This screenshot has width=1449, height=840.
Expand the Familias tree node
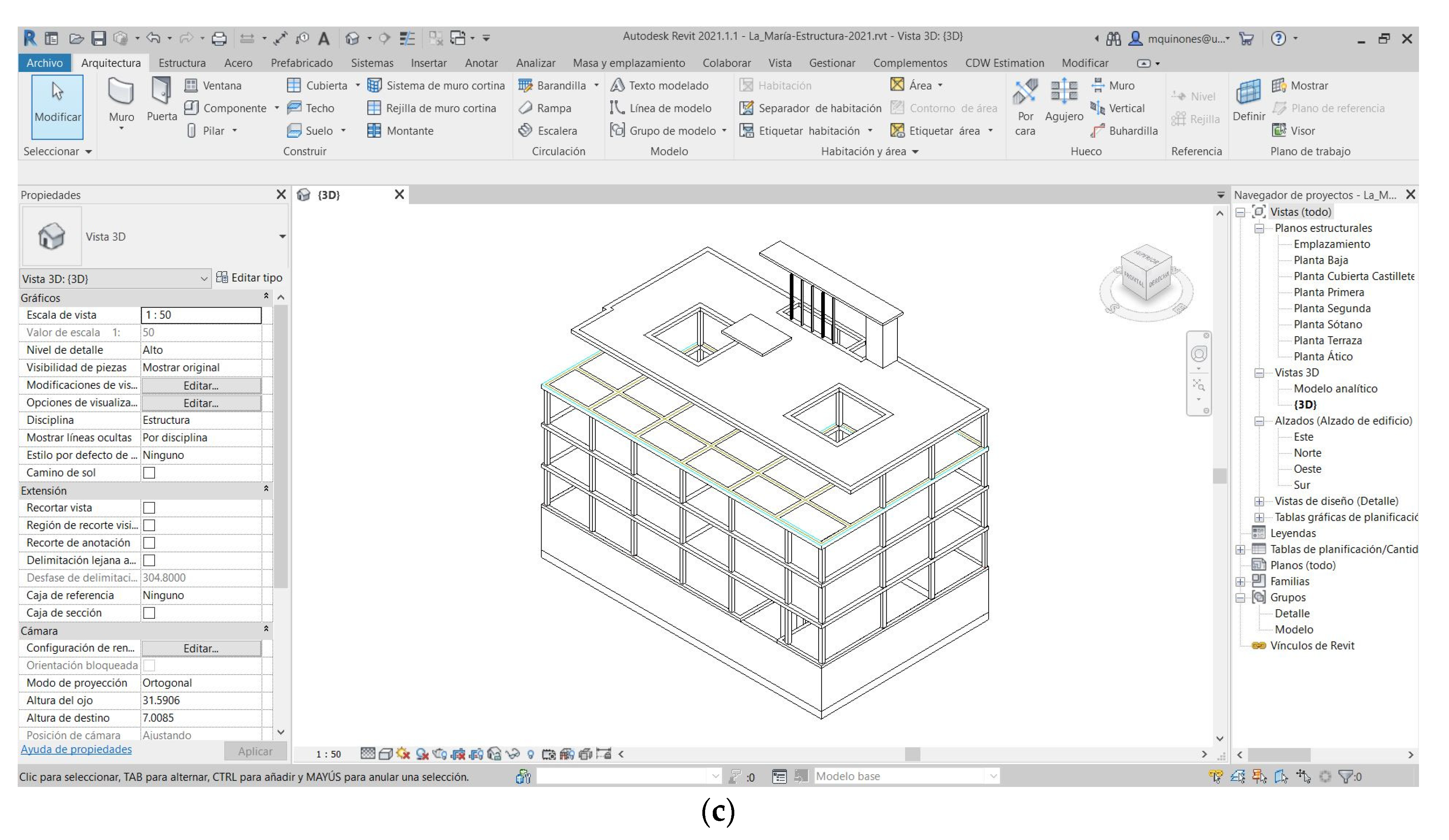(x=1240, y=582)
